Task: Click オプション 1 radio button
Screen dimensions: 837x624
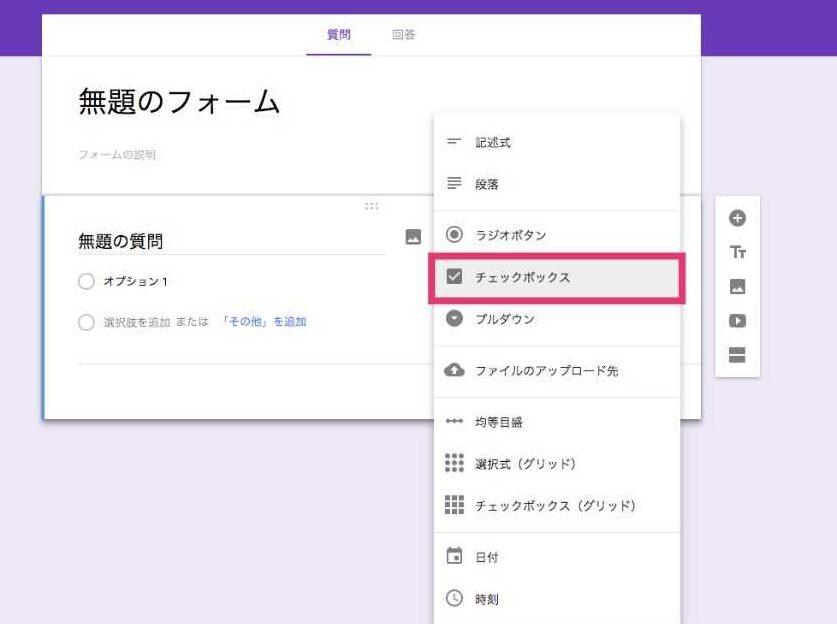Action: 86,281
